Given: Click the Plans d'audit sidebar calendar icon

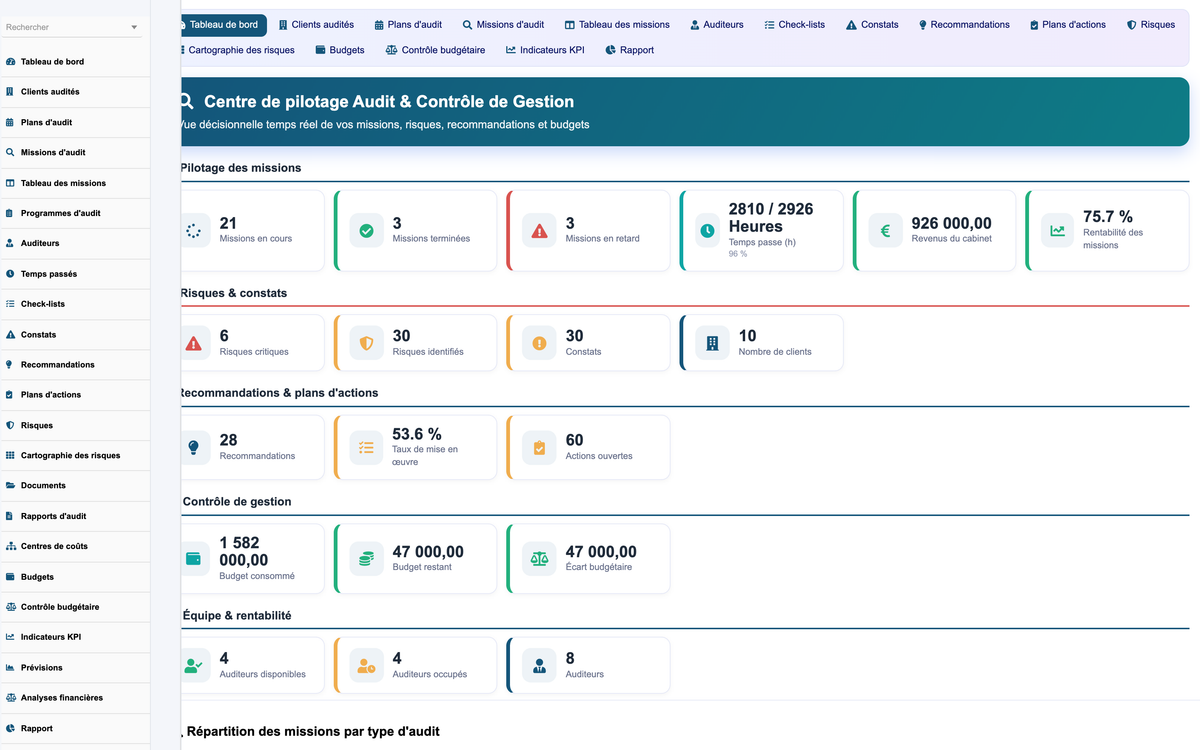Looking at the screenshot, I should pos(10,122).
